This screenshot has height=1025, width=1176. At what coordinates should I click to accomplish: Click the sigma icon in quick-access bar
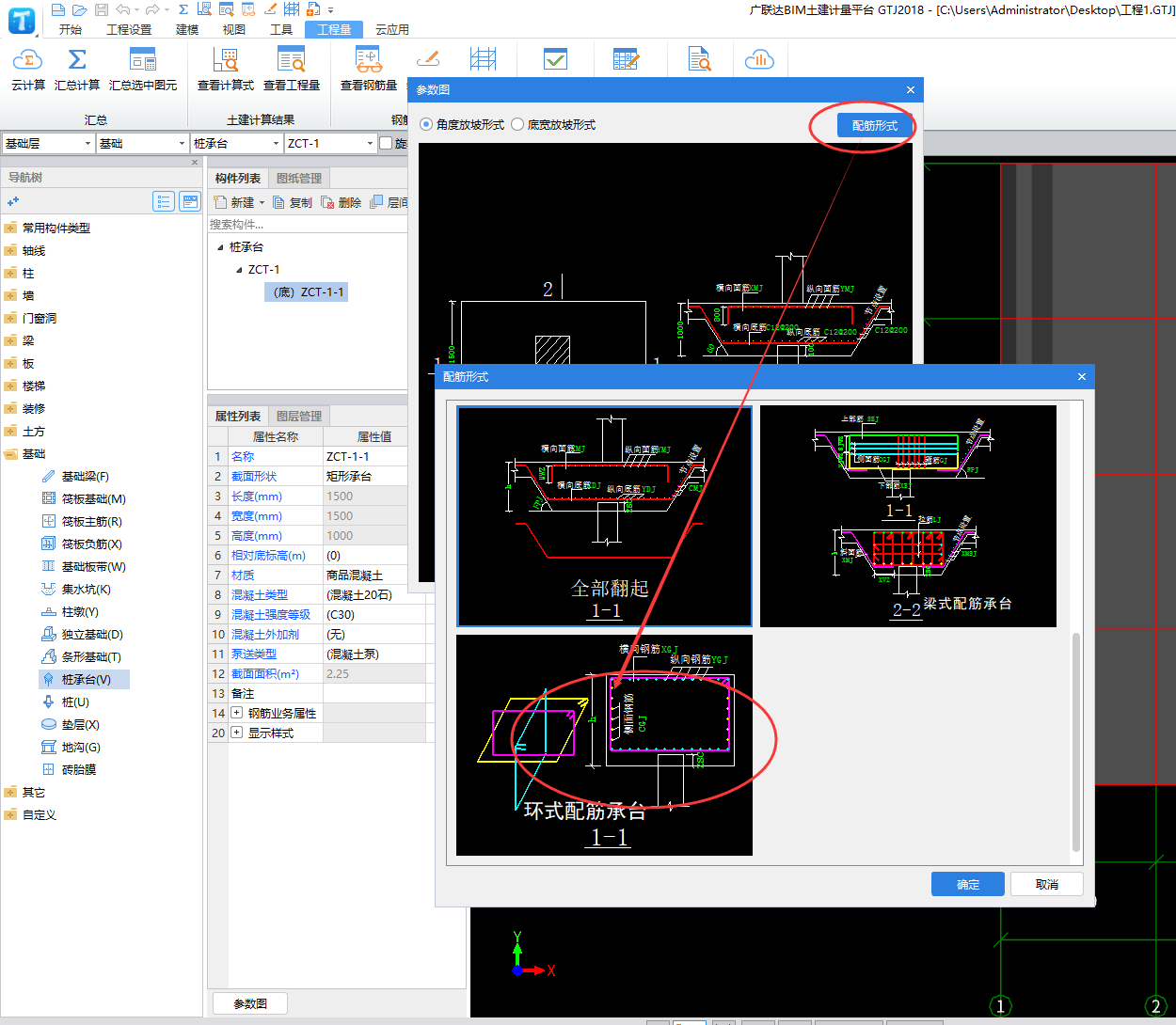pos(183,9)
